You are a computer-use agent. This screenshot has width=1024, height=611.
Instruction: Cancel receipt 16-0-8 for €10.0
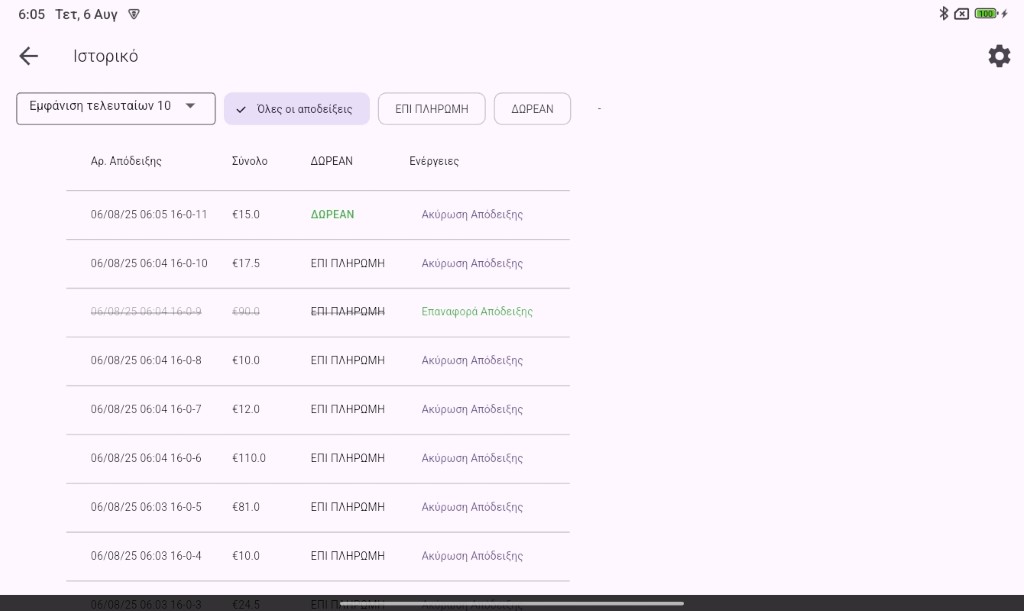click(x=472, y=361)
